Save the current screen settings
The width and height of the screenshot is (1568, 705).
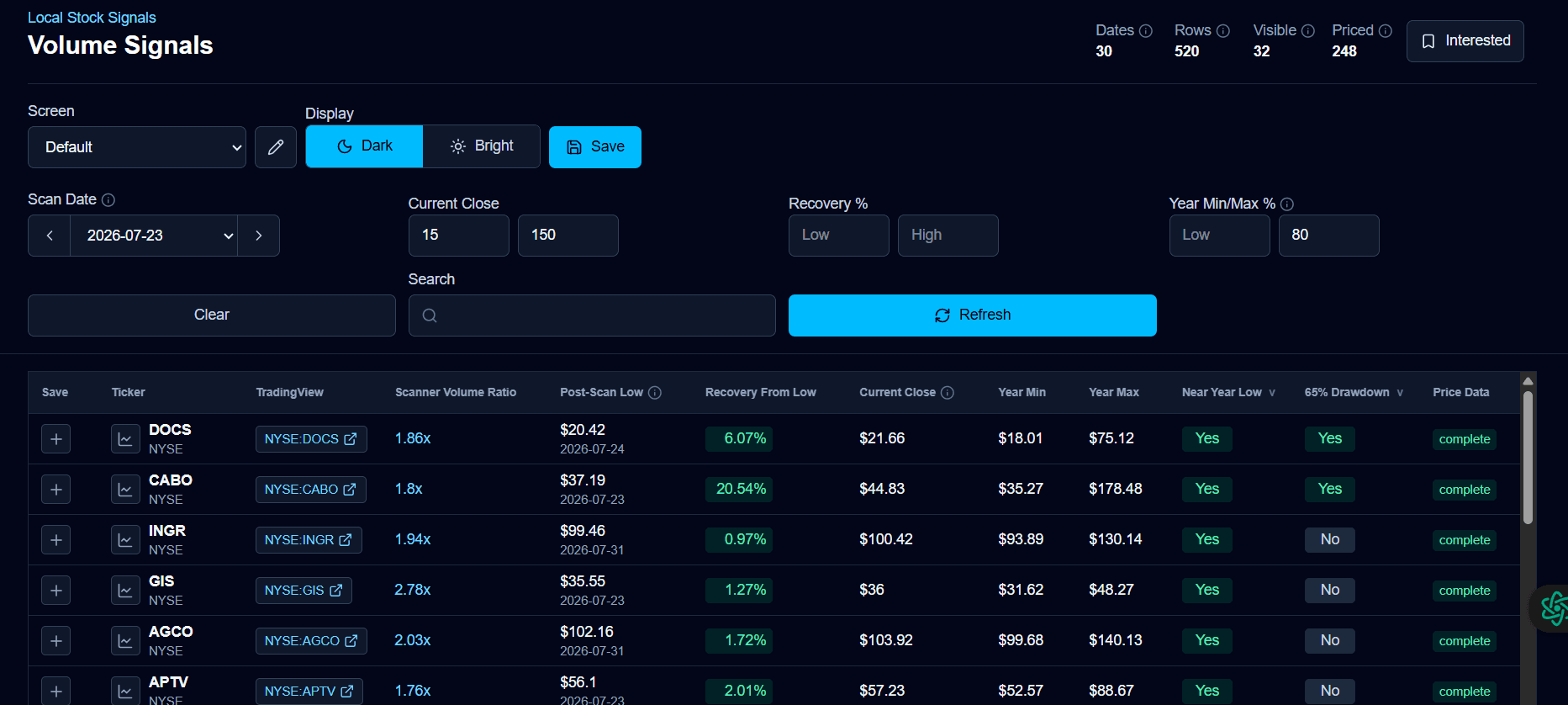[x=595, y=147]
